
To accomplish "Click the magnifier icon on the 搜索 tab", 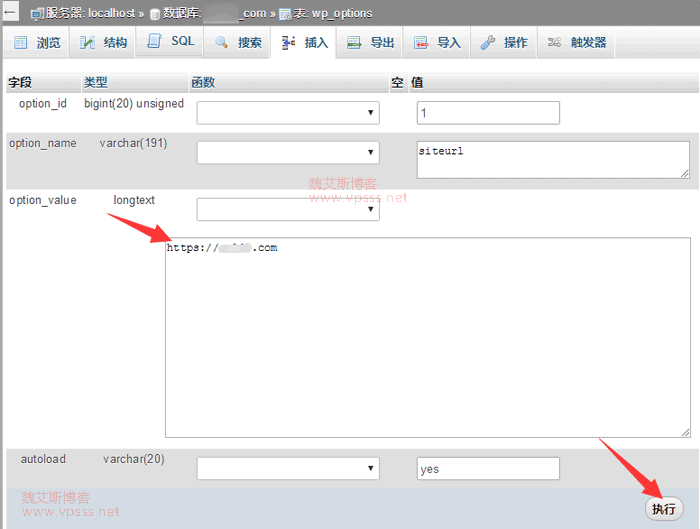I will tap(222, 43).
